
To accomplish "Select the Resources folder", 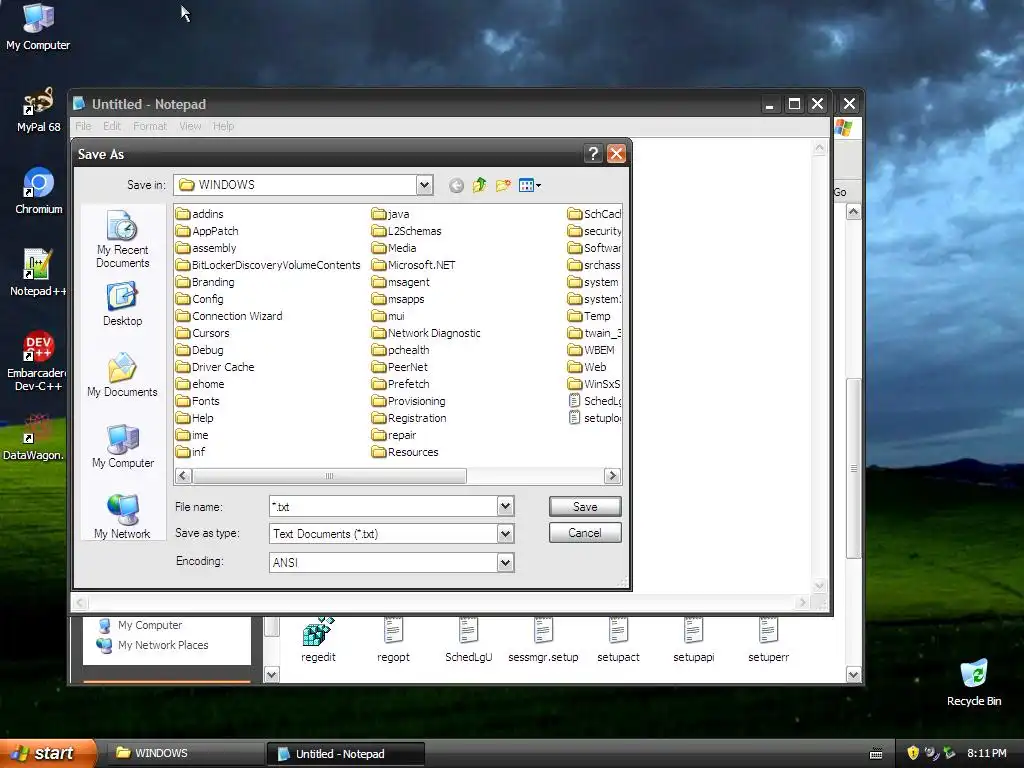I will pyautogui.click(x=405, y=452).
